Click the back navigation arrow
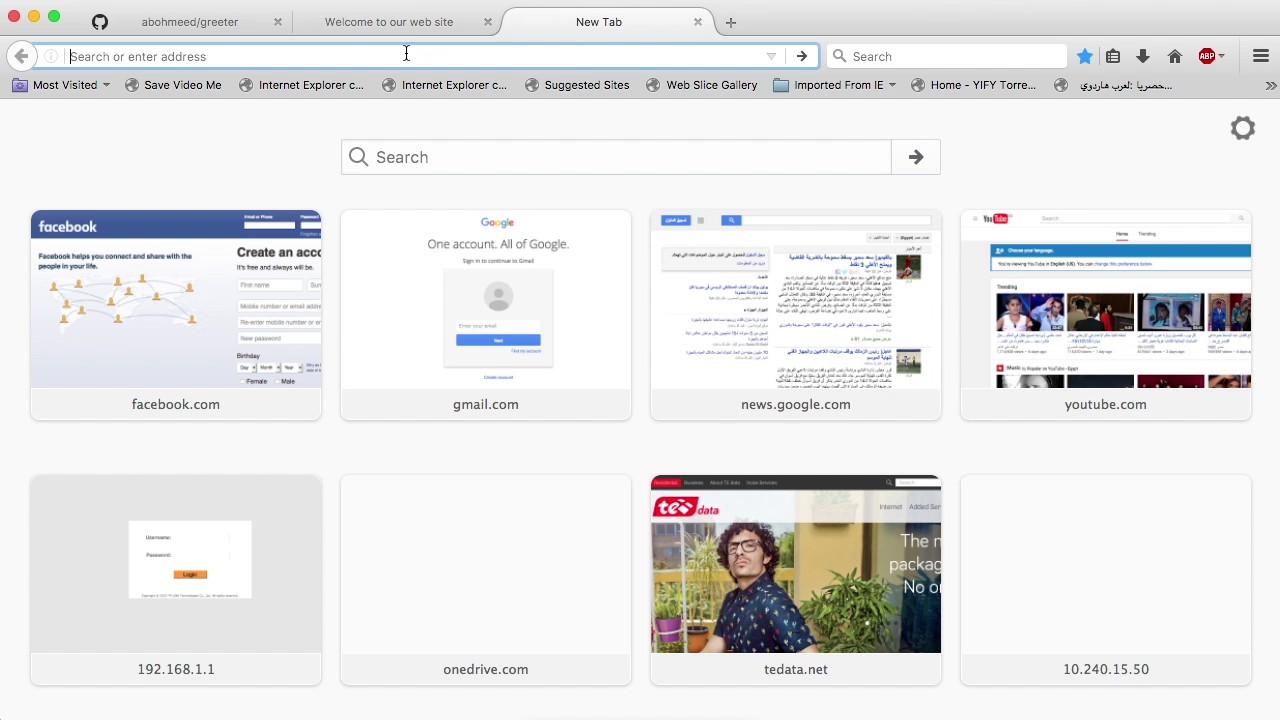1280x720 pixels. [x=22, y=56]
